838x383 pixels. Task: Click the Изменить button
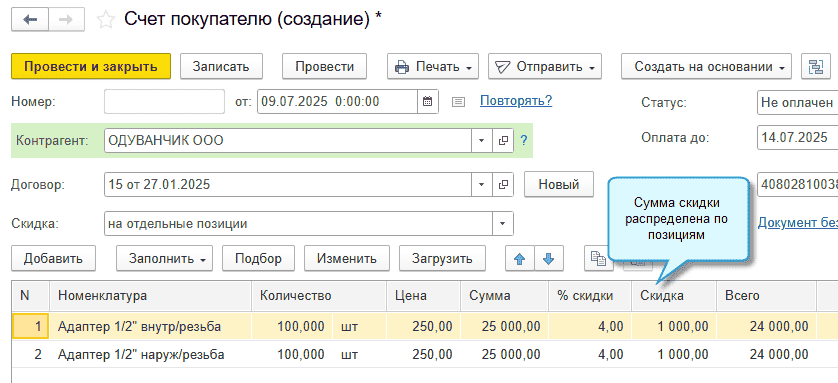[346, 259]
